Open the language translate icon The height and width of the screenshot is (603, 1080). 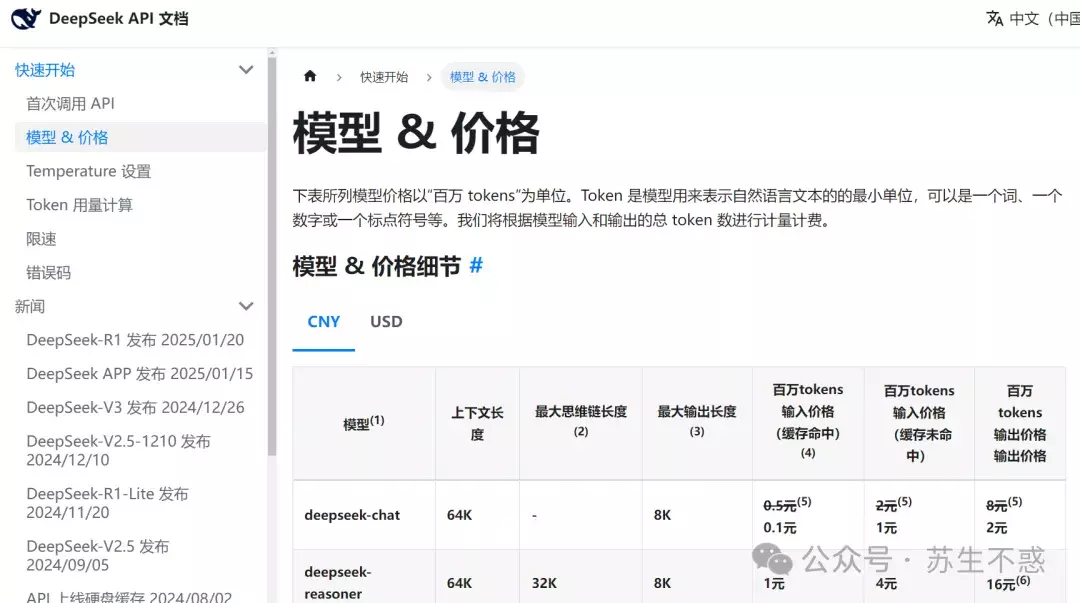coord(994,19)
